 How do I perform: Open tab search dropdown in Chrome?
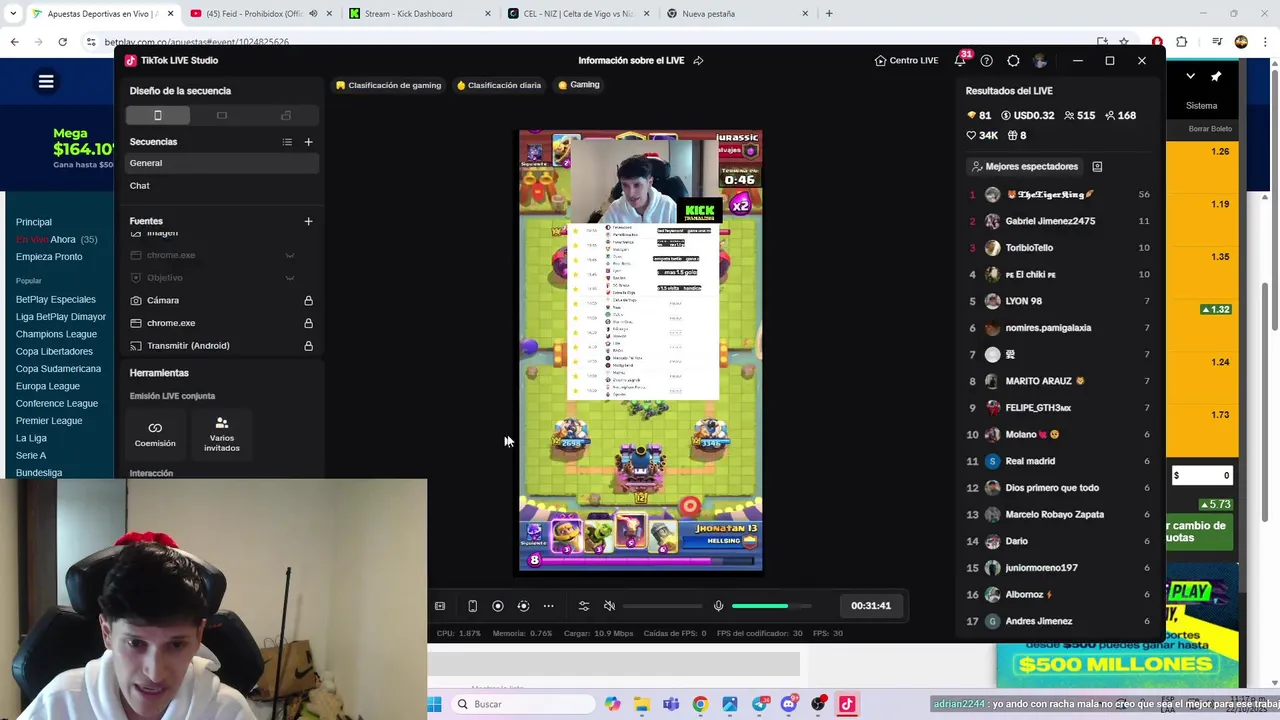(x=13, y=14)
